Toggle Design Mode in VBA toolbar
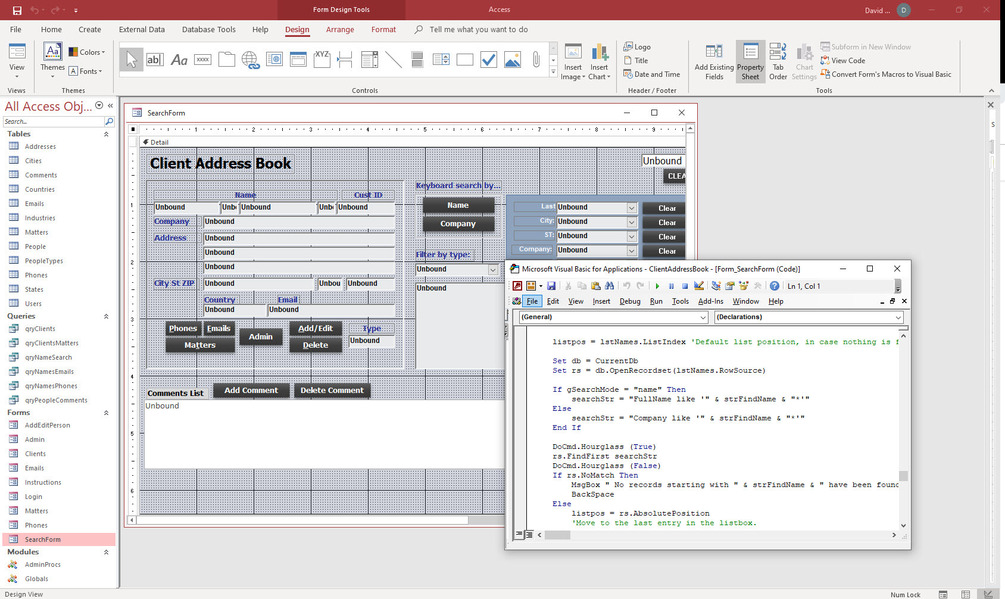 [699, 286]
